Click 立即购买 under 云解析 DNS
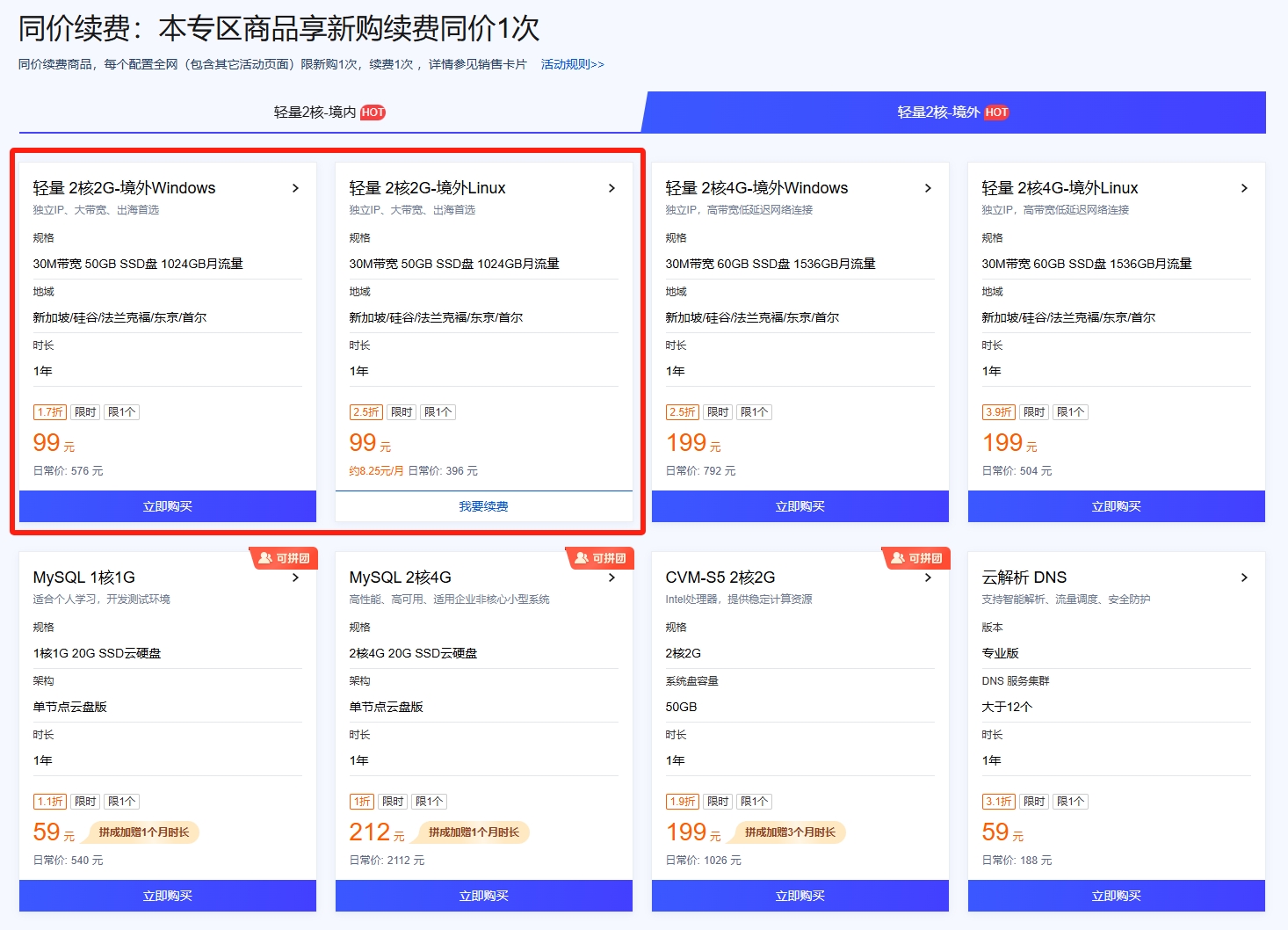The width and height of the screenshot is (1288, 930). click(x=1116, y=896)
